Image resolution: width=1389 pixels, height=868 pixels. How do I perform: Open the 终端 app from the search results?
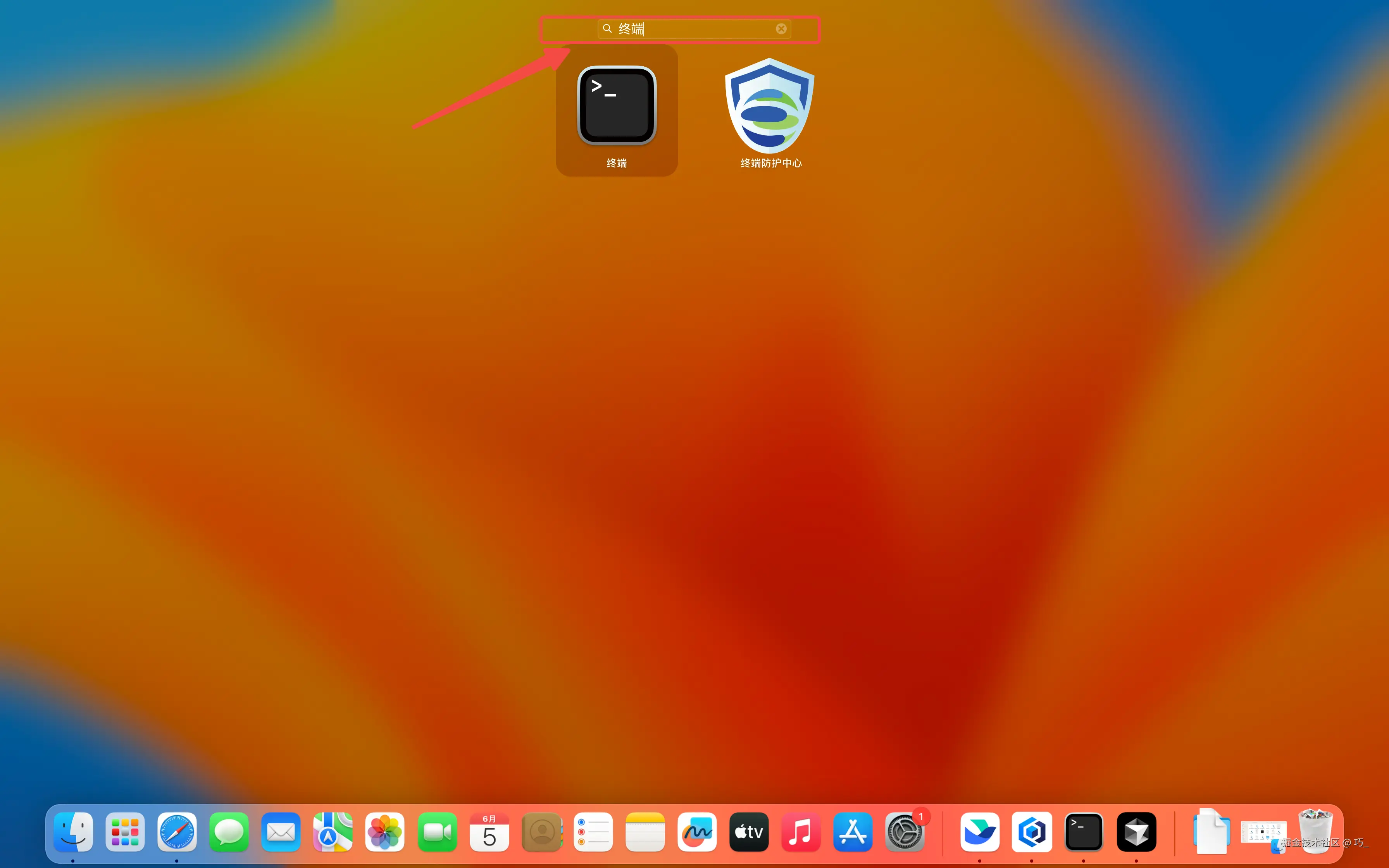617,106
